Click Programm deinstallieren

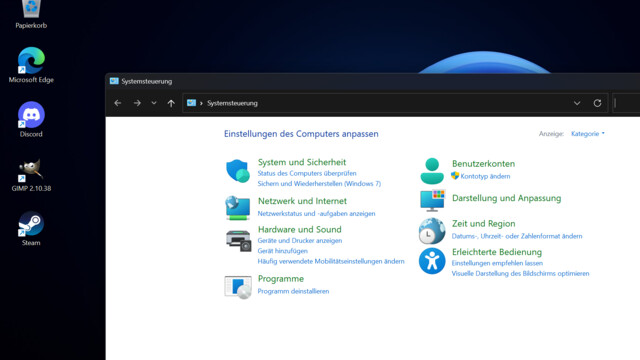(293, 291)
